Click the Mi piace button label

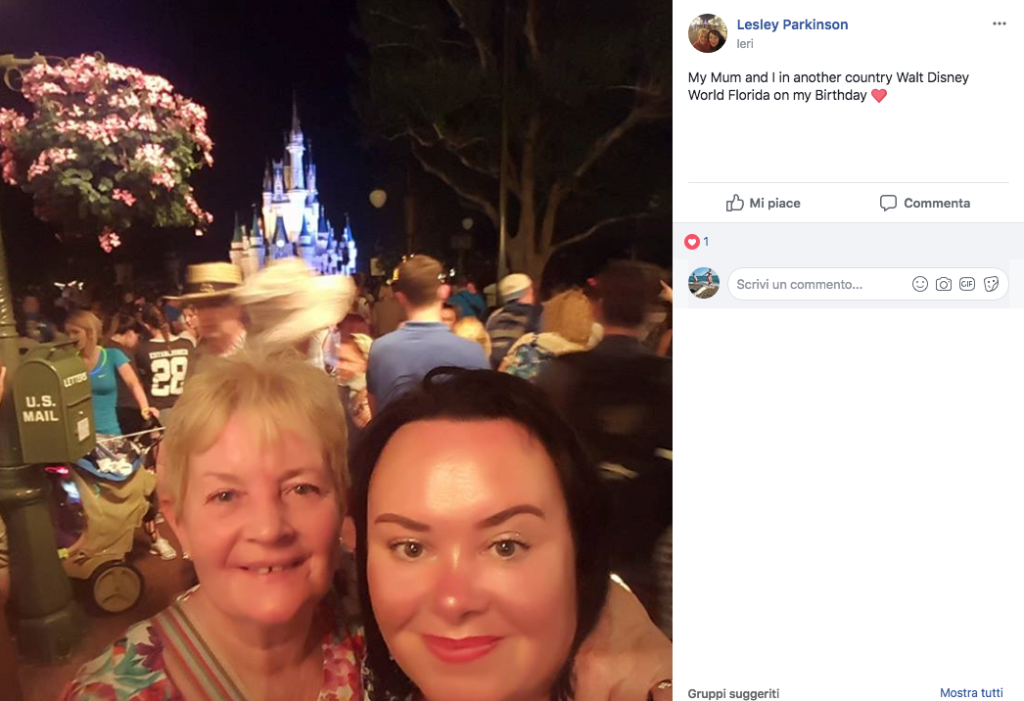775,203
